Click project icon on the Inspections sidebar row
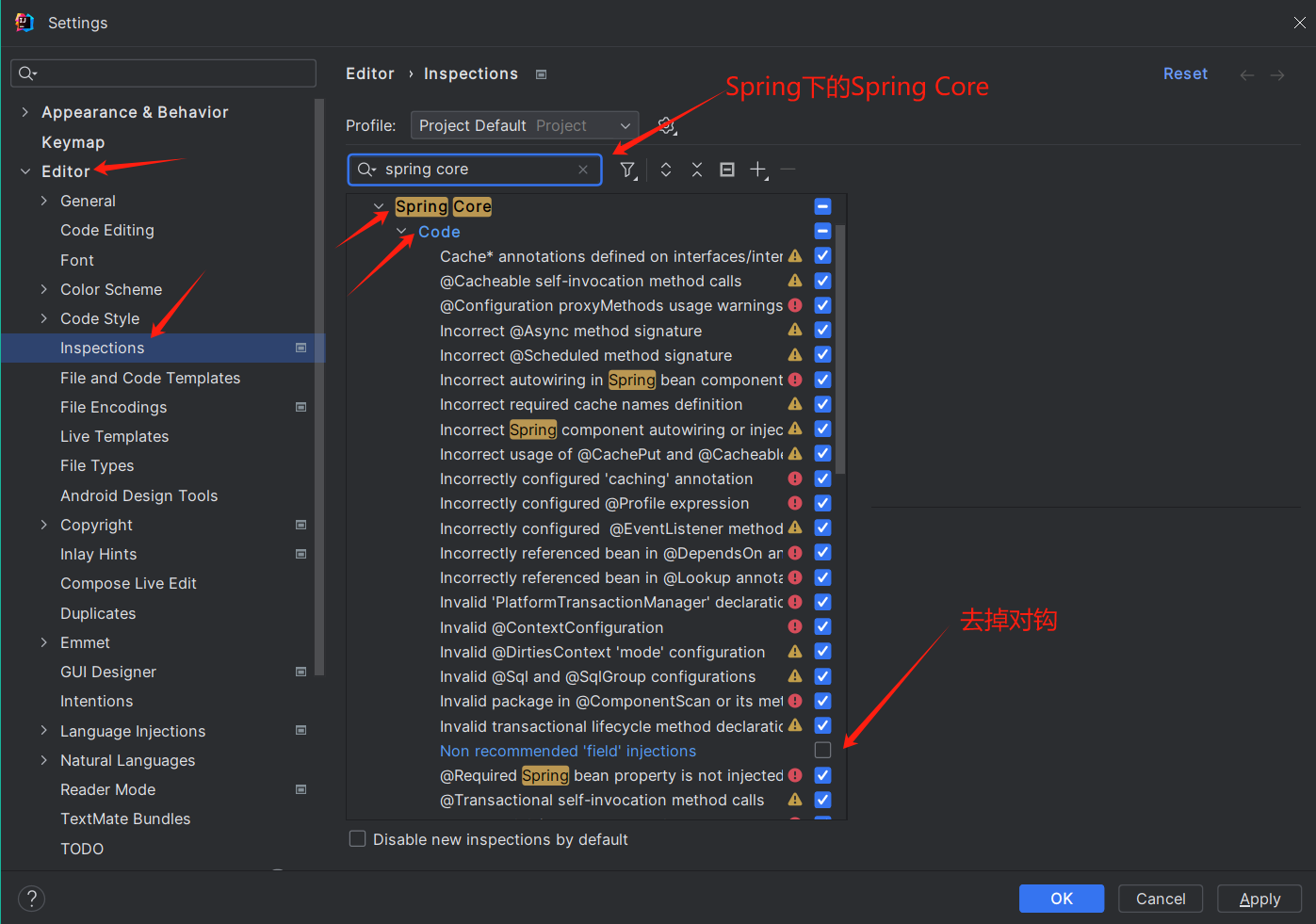Image resolution: width=1316 pixels, height=924 pixels. 301,348
